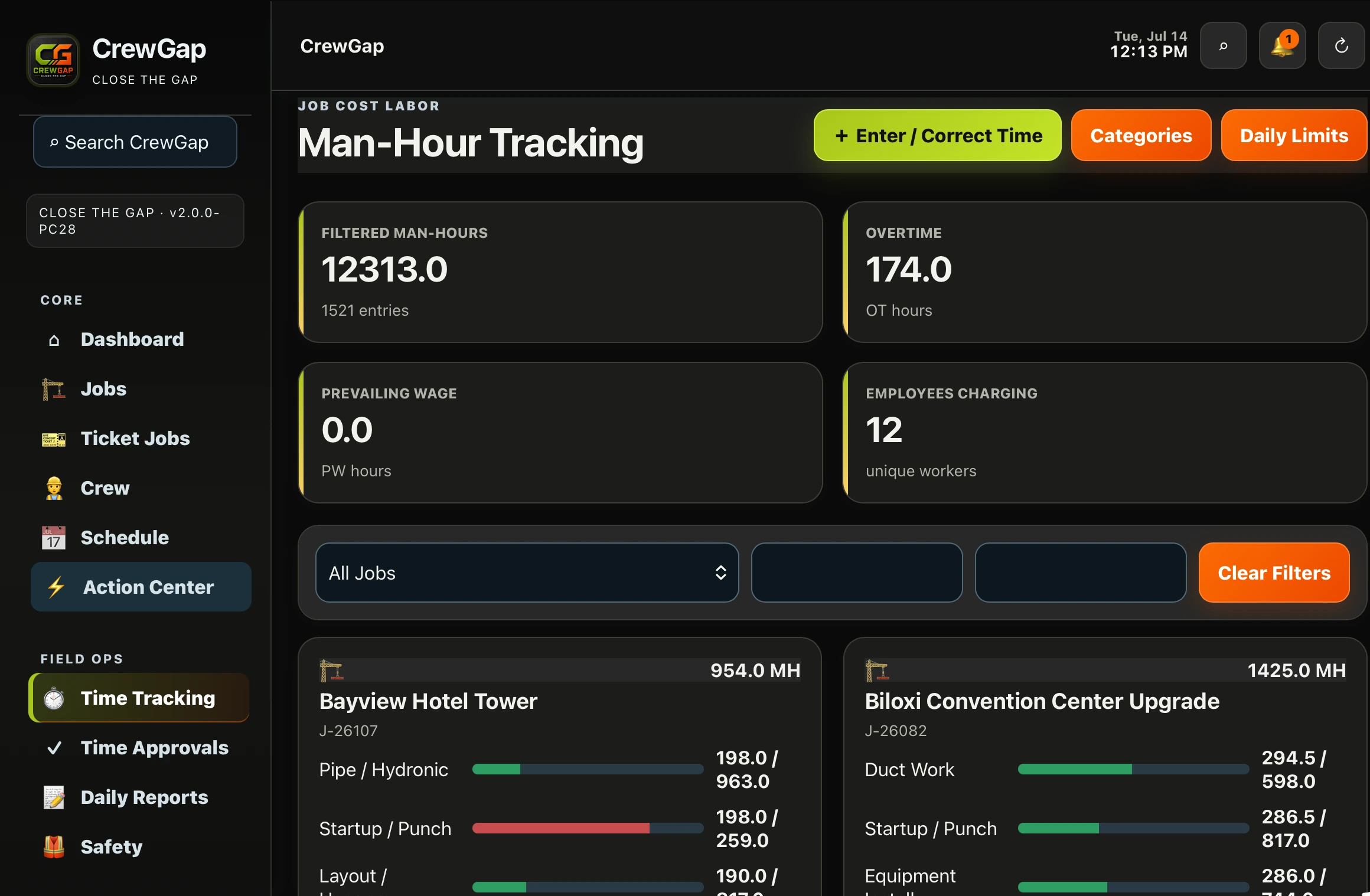Open the header search icon button
Image resolution: width=1370 pixels, height=896 pixels.
(1224, 46)
